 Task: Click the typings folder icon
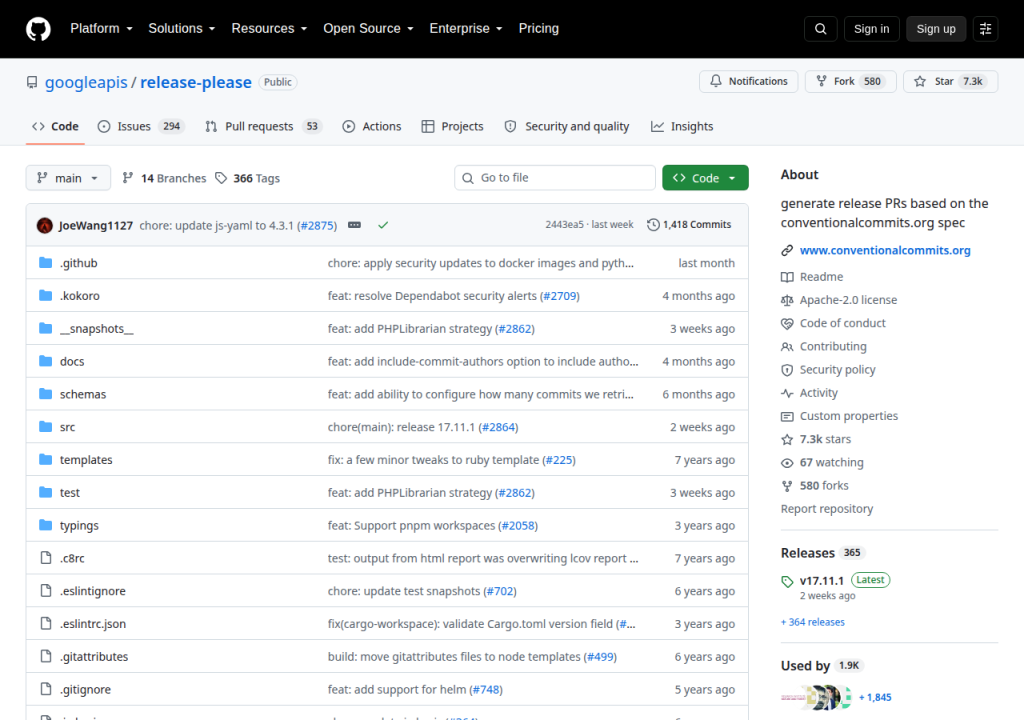pyautogui.click(x=45, y=525)
